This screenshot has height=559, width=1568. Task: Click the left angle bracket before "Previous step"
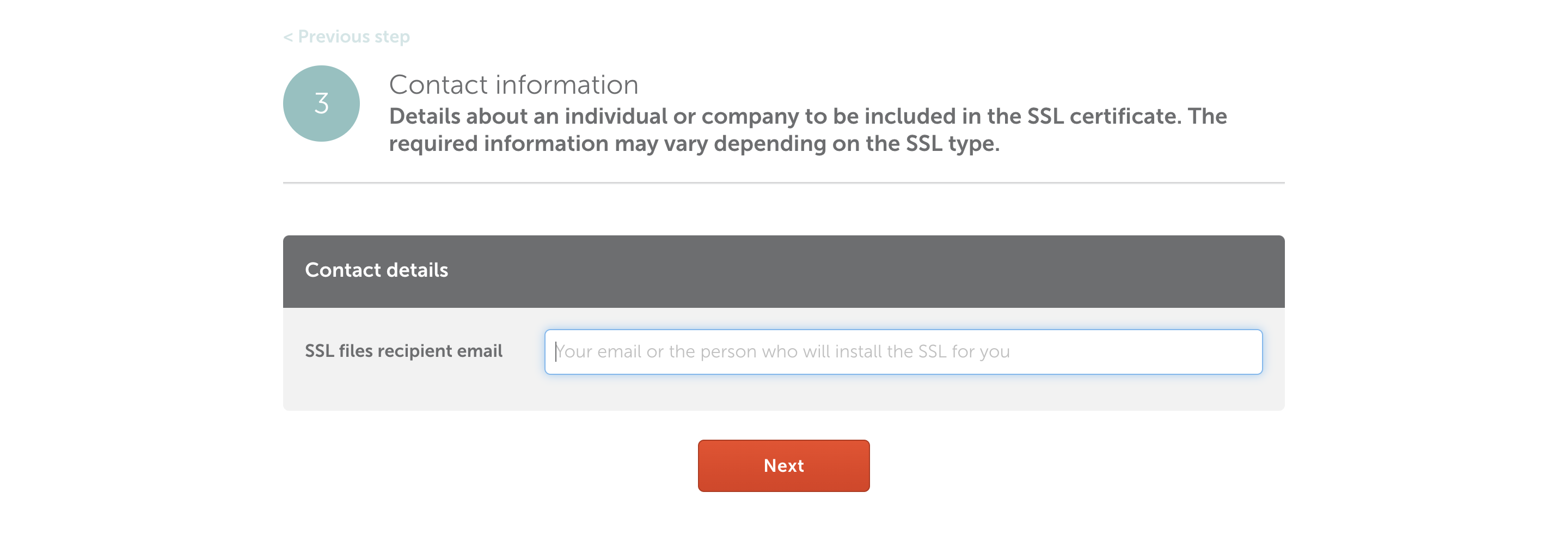coord(288,37)
